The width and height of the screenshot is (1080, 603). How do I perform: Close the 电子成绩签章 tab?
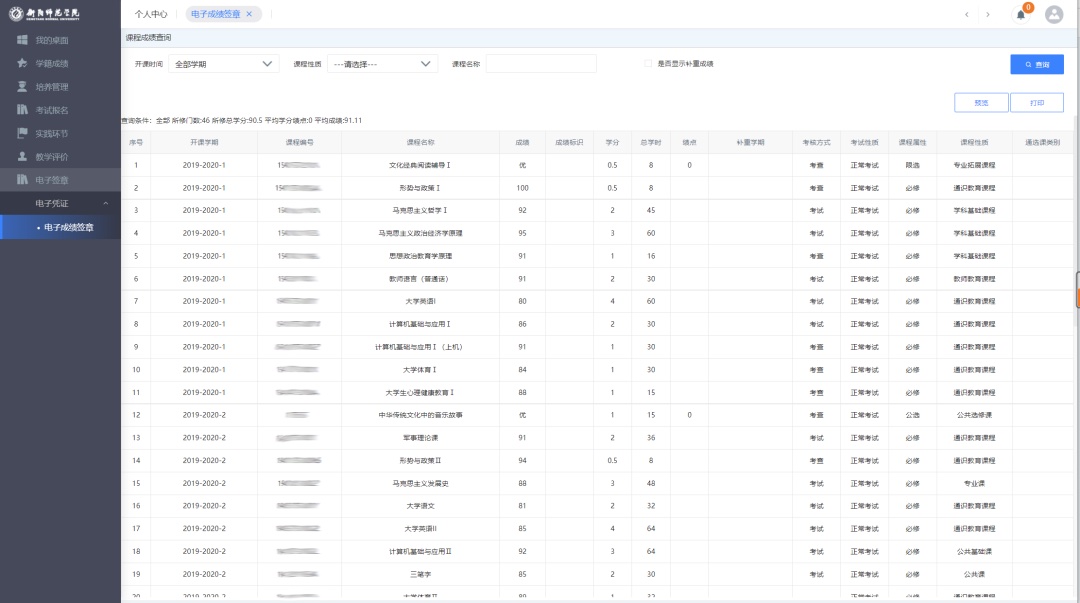pos(249,14)
